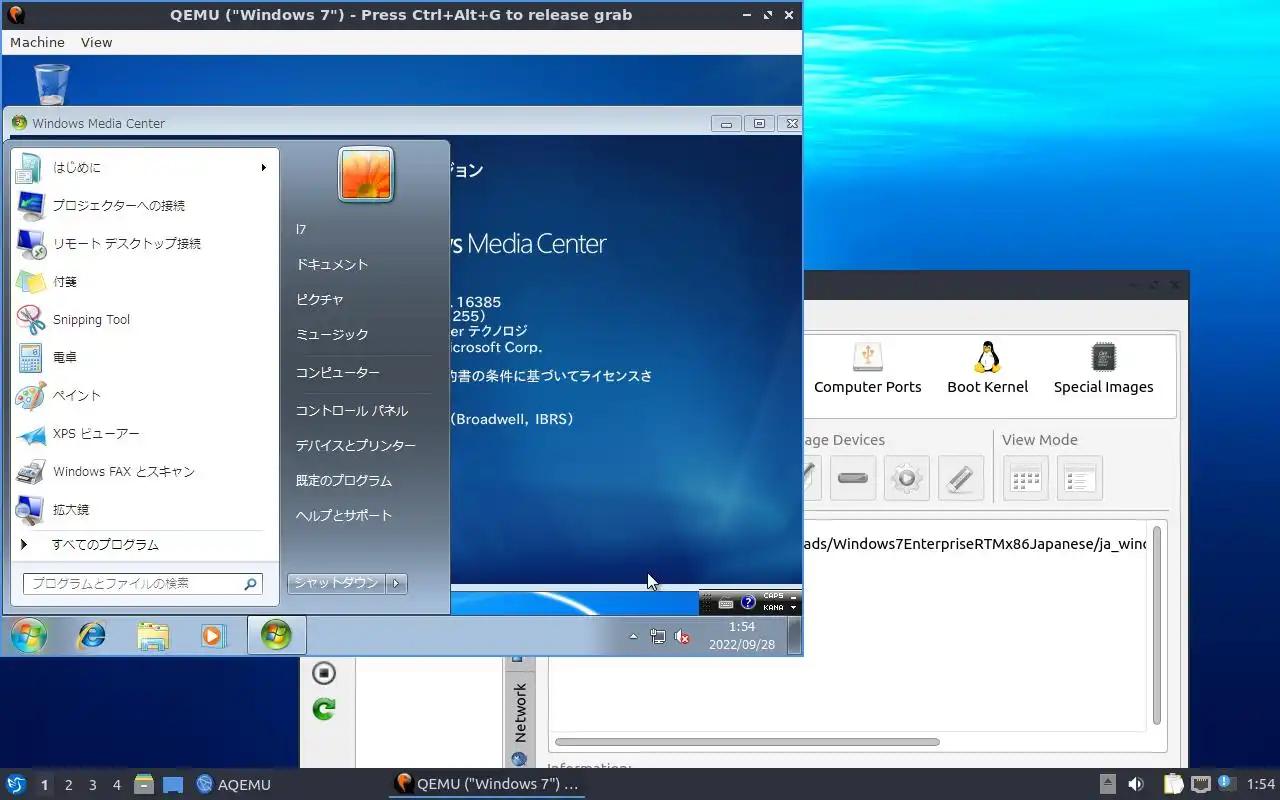Open the Windows clock showing 2022/09/28
This screenshot has height=800, width=1280.
click(742, 636)
